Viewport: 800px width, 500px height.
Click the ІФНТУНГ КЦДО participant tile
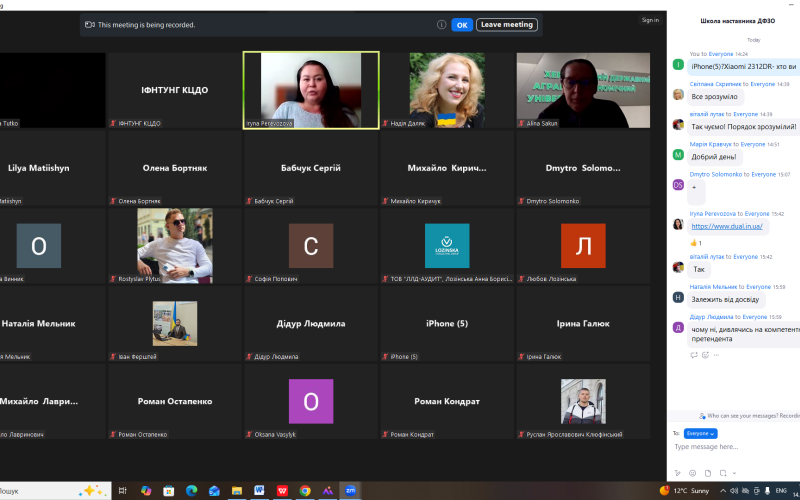pos(174,90)
